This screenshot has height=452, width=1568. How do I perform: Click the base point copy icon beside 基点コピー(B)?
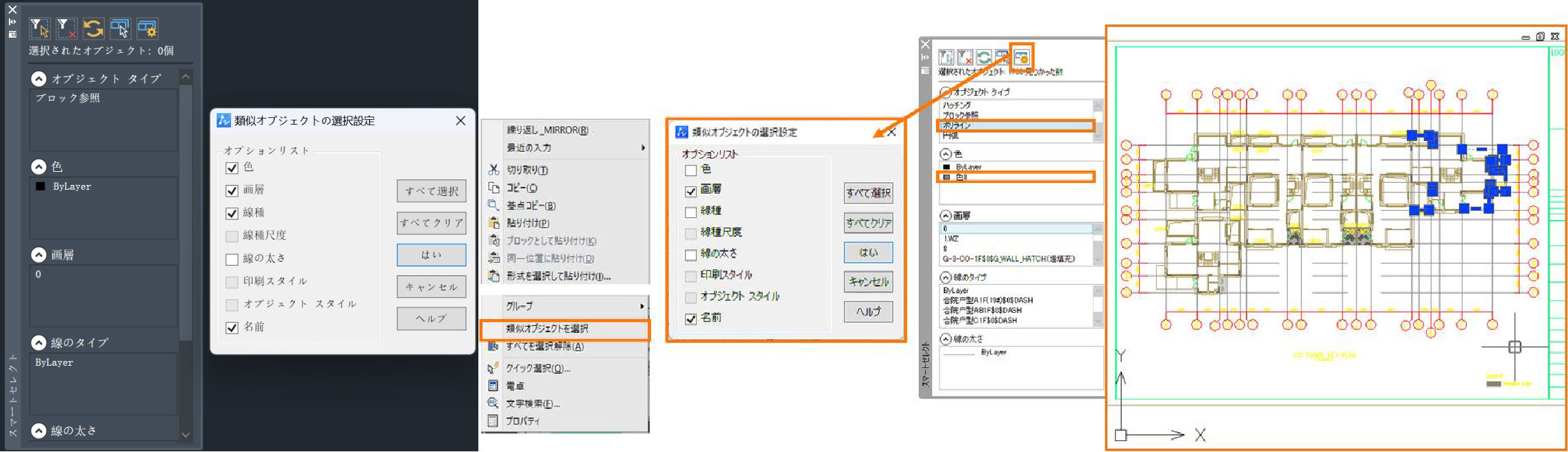point(493,205)
